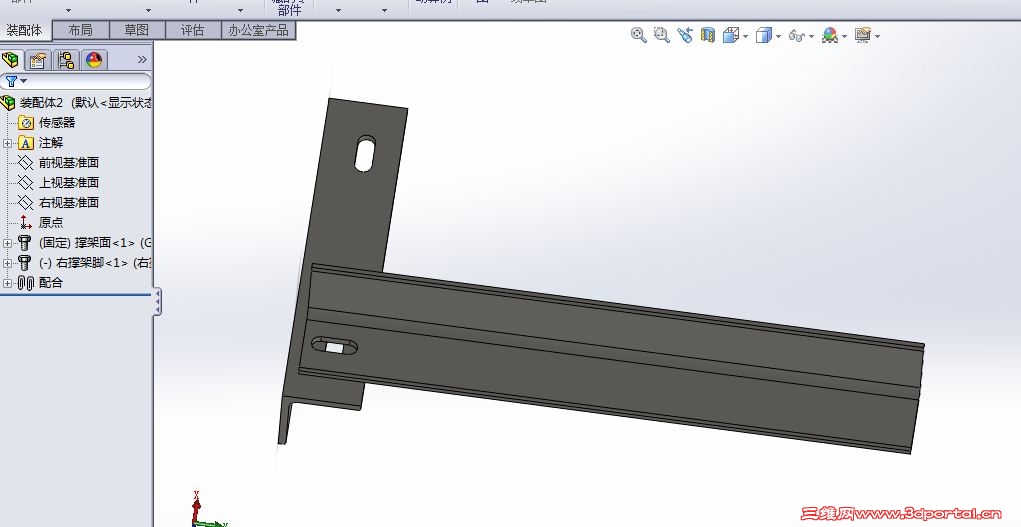Viewport: 1021px width, 527px height.
Task: Open the 办公室产品 tab
Action: (x=259, y=30)
